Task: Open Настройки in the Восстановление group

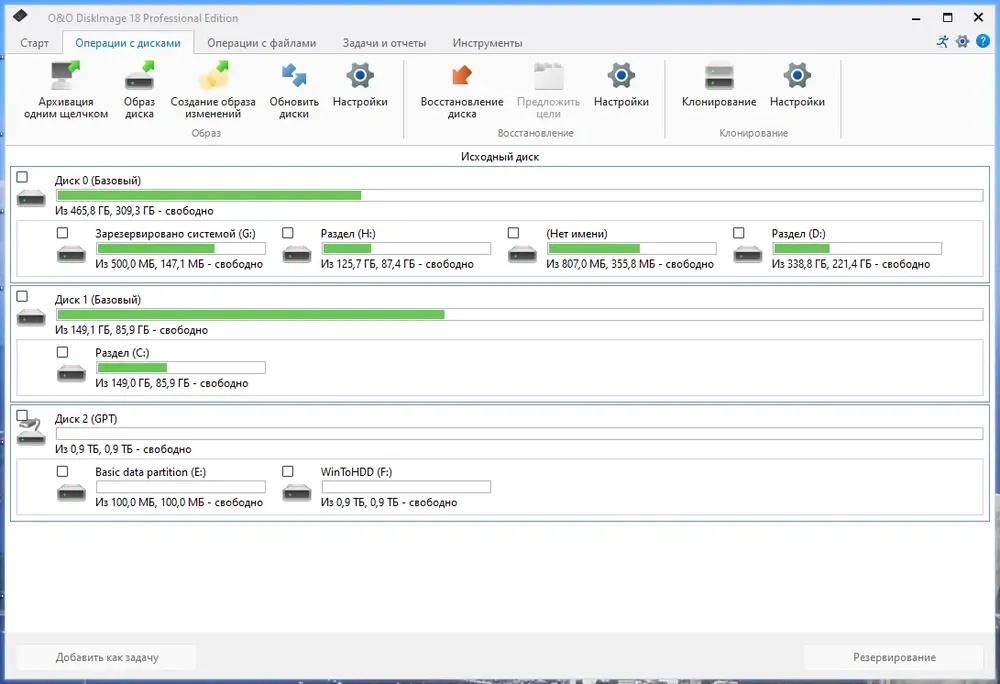Action: pyautogui.click(x=621, y=84)
